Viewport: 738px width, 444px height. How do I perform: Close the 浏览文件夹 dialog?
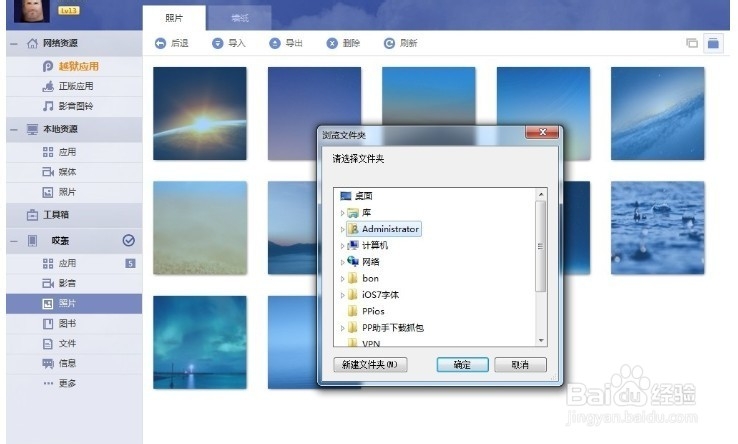542,132
